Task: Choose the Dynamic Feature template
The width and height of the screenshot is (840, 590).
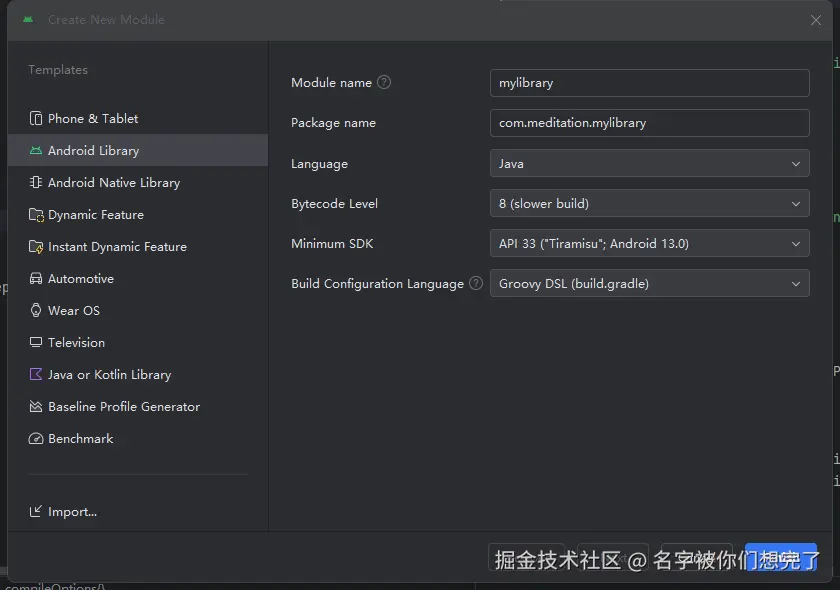Action: tap(138, 215)
